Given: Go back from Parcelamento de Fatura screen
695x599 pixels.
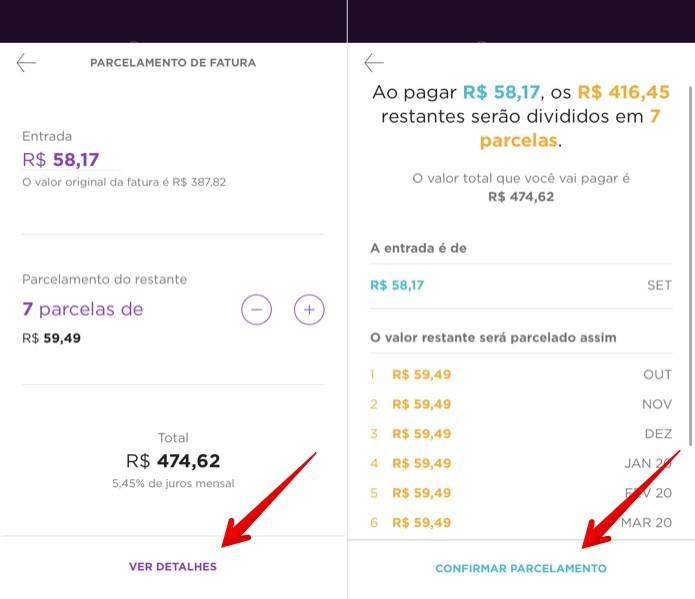Looking at the screenshot, I should pos(26,63).
